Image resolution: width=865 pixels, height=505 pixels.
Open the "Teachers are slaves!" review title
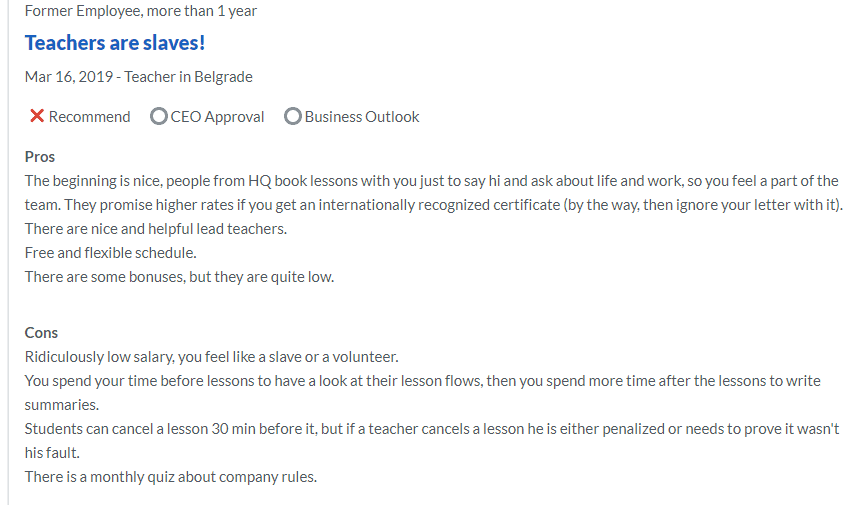coord(115,43)
